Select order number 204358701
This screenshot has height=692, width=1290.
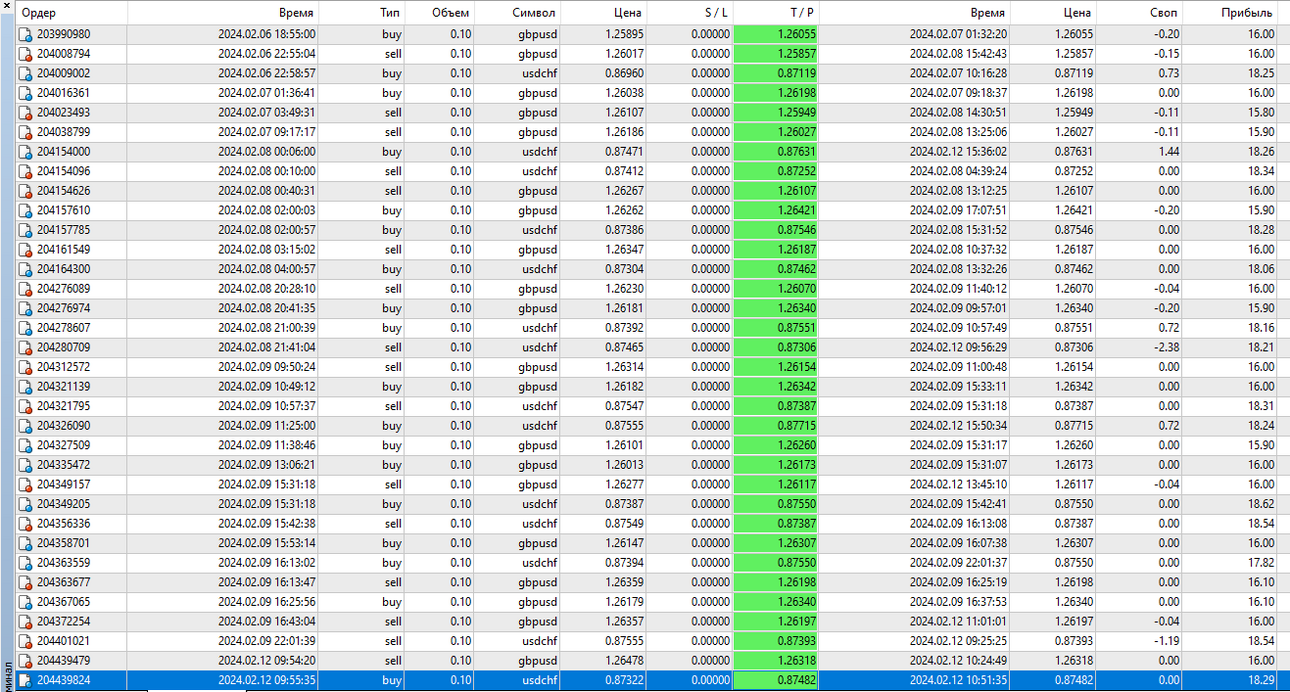click(63, 543)
